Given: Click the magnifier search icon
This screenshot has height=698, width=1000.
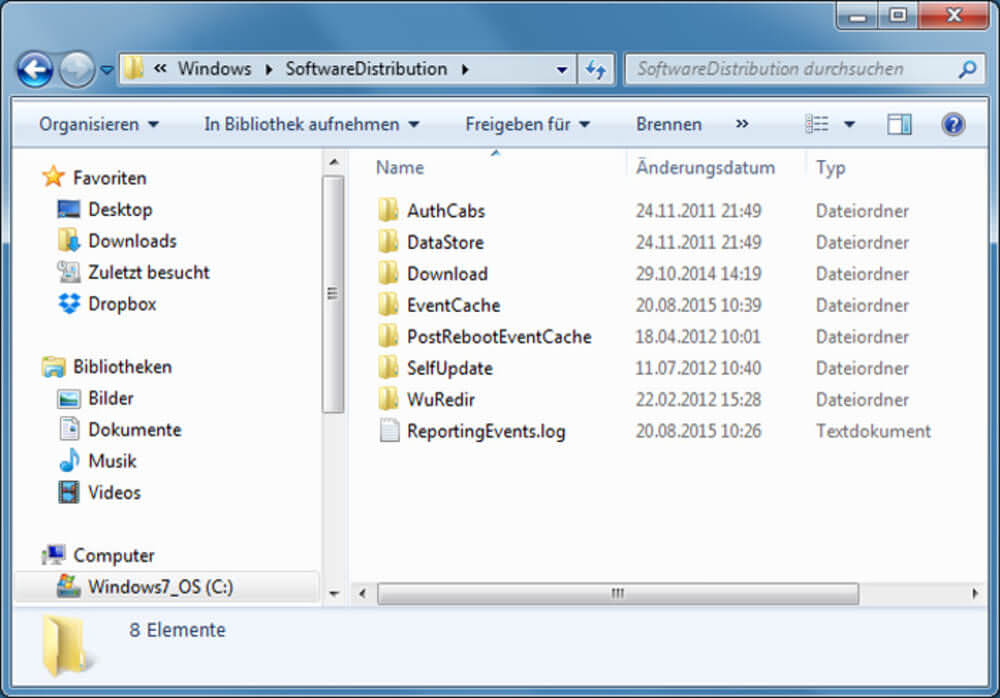Looking at the screenshot, I should 967,69.
